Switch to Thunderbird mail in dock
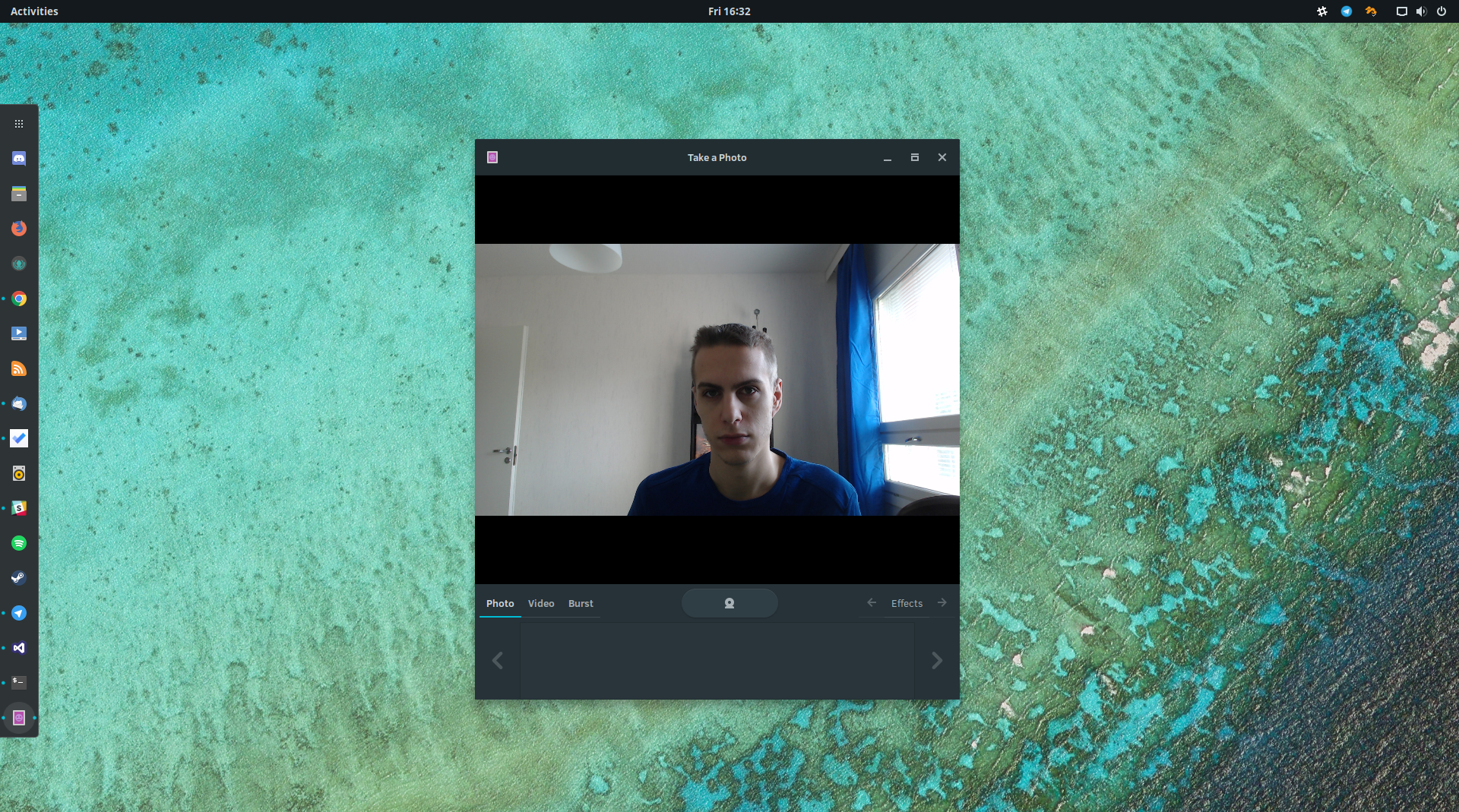1459x812 pixels. [19, 403]
